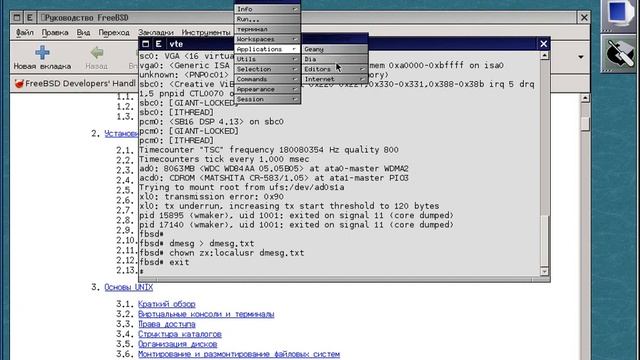Click the E button in vte title bar
Screen dimensions: 640x360
pyautogui.click(x=158, y=44)
